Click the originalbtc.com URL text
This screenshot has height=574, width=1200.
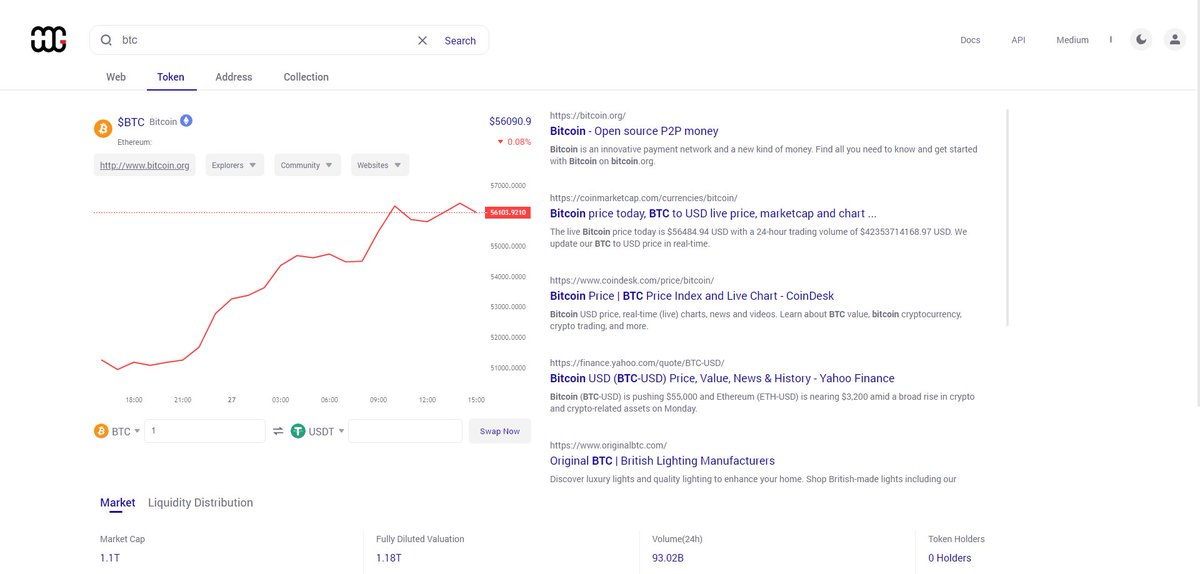pos(608,445)
